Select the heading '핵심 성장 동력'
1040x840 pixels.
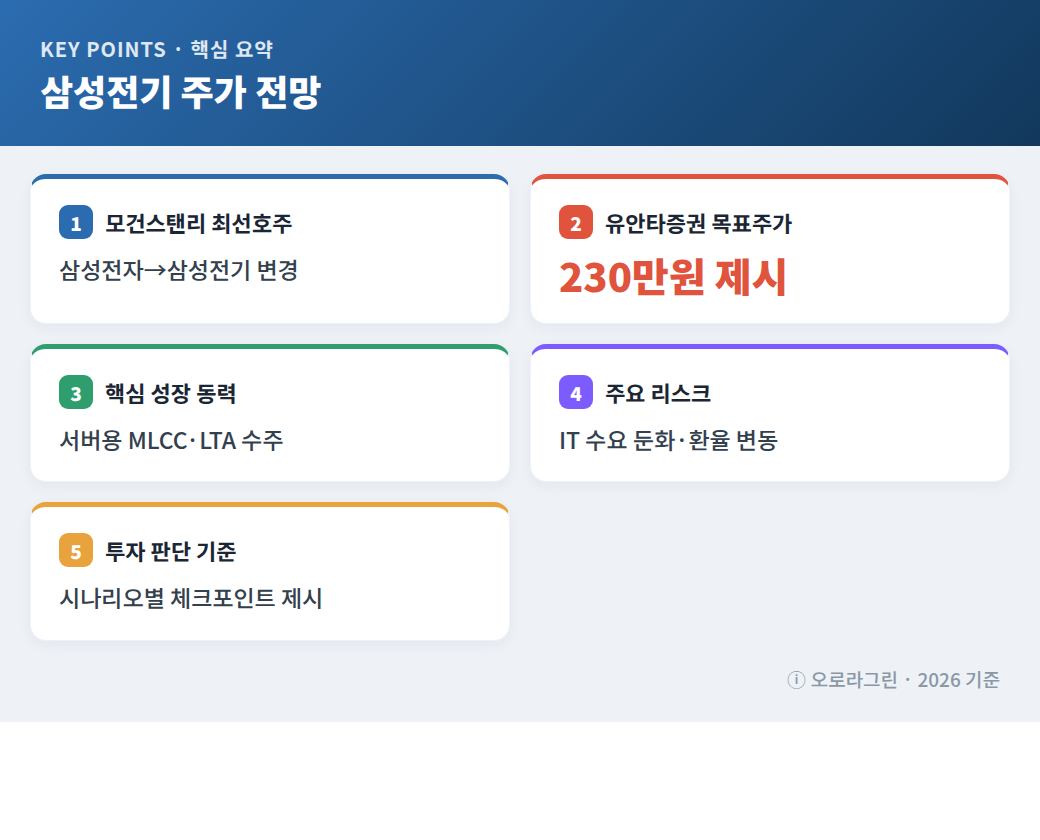[x=170, y=393]
